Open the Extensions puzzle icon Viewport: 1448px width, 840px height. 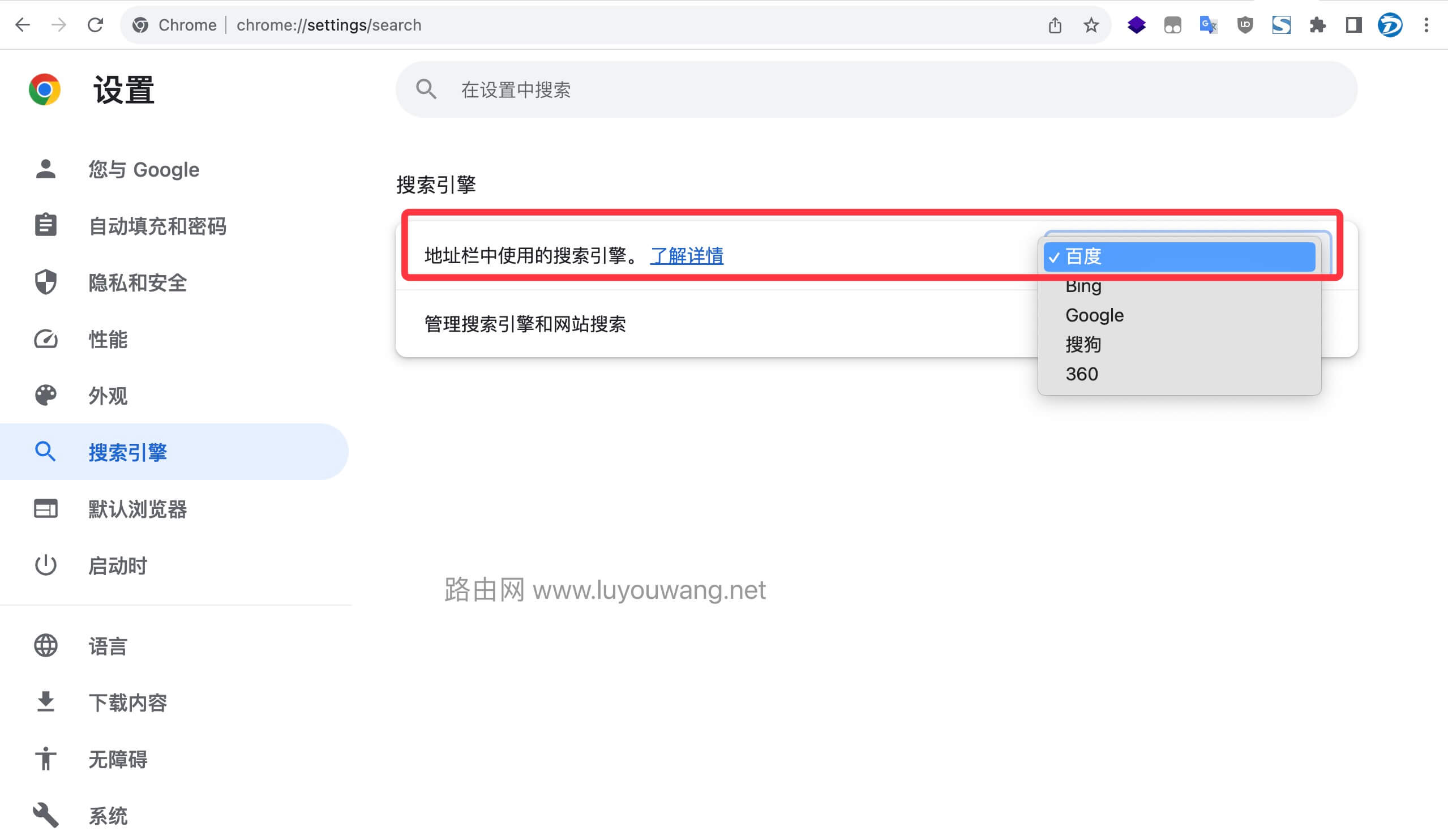(x=1317, y=25)
